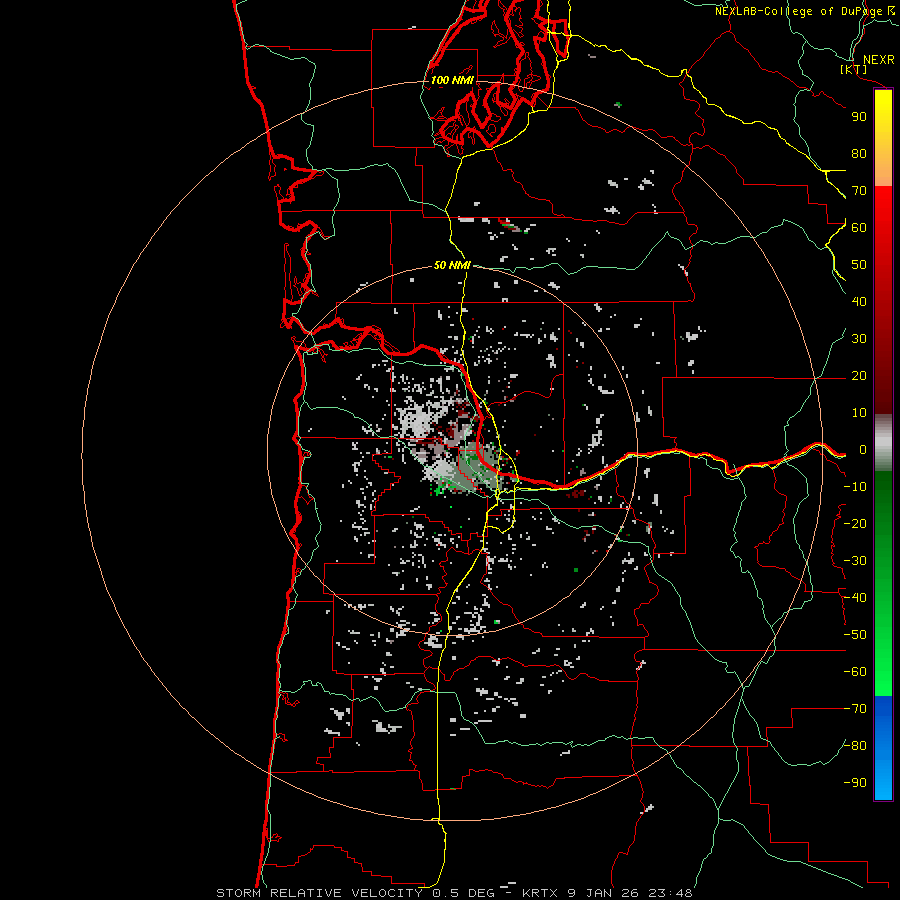Select the 90 value on the velocity scale
Image resolution: width=900 pixels, height=900 pixels.
pos(859,117)
